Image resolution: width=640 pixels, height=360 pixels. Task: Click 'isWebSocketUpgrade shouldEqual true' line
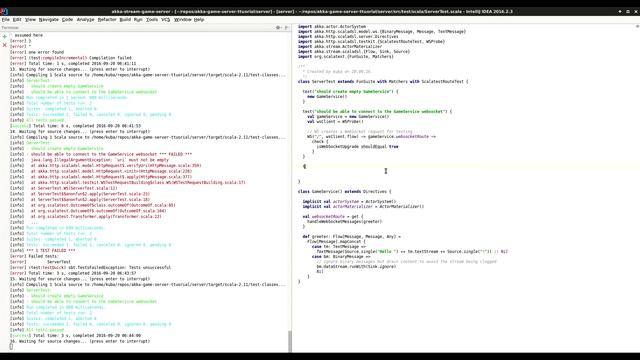point(357,146)
